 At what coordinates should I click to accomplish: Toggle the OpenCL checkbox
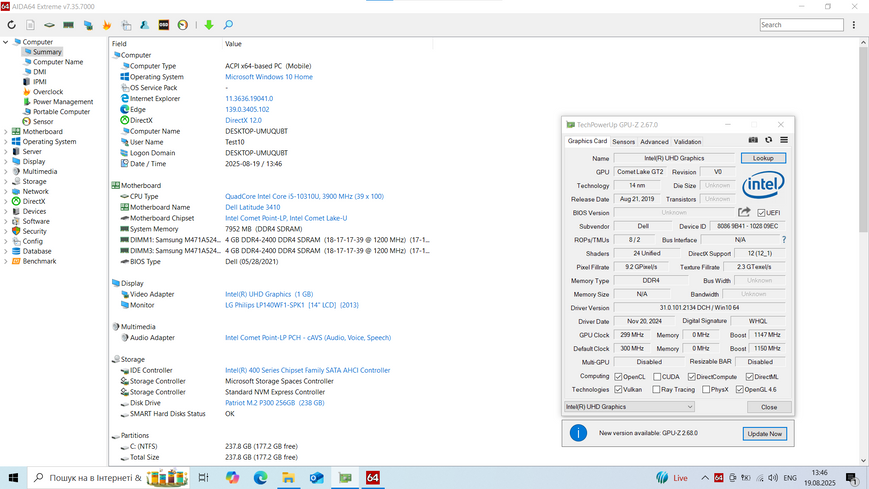[x=618, y=376]
